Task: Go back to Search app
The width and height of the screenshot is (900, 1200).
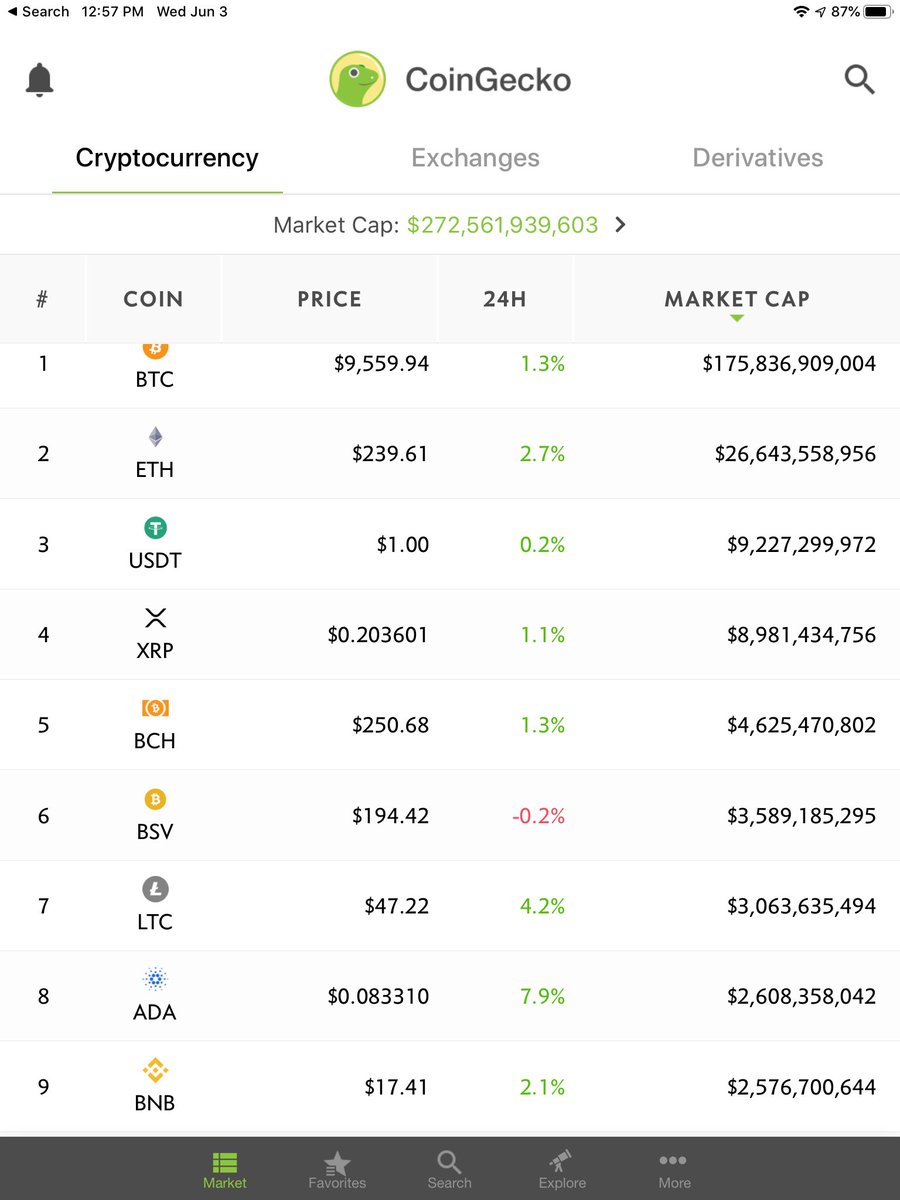Action: [39, 12]
